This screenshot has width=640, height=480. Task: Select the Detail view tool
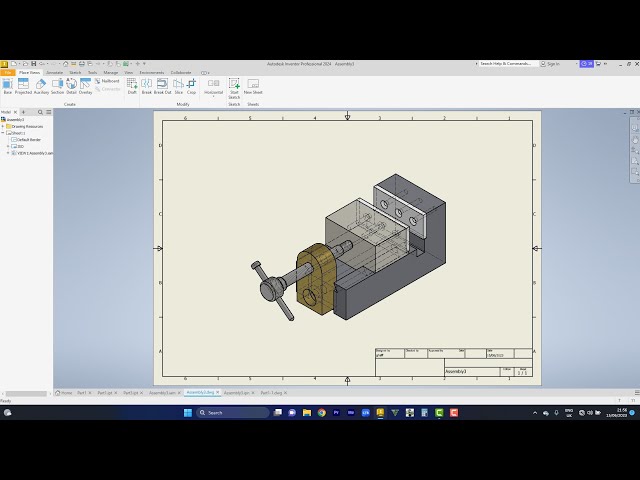click(71, 87)
